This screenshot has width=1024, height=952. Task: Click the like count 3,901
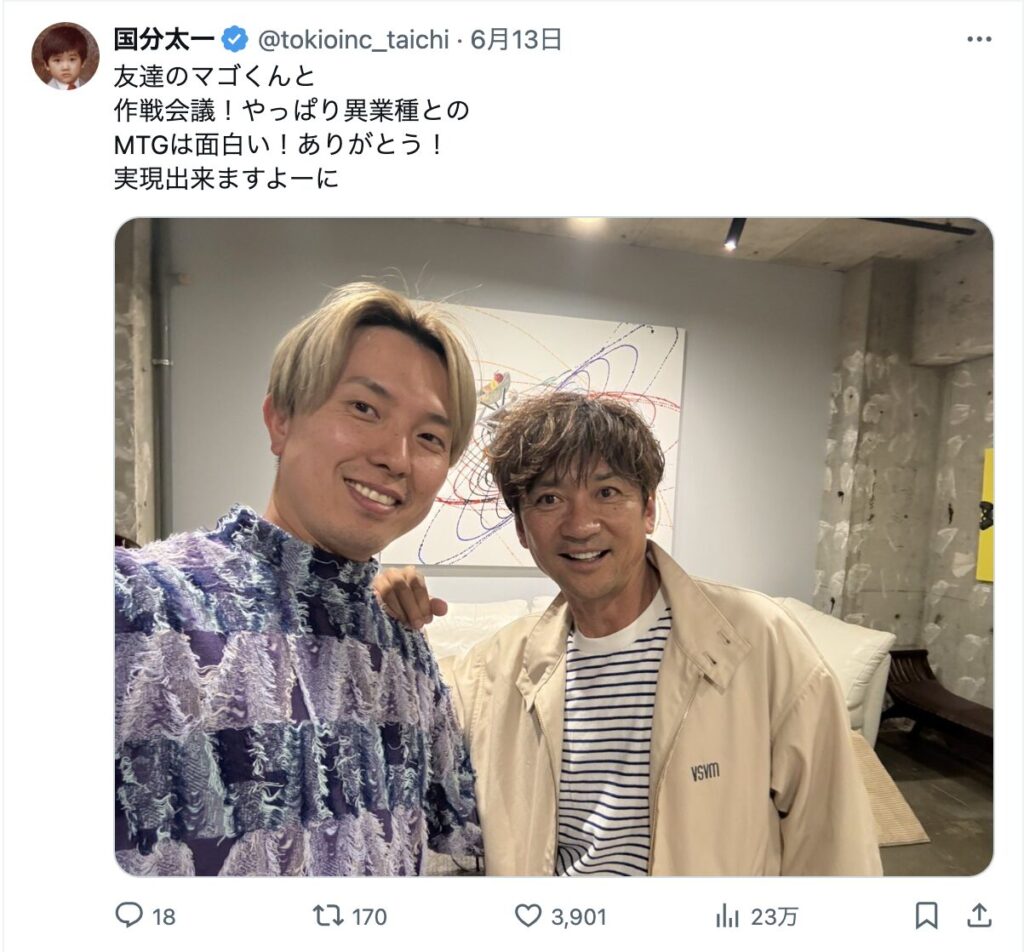click(x=579, y=917)
